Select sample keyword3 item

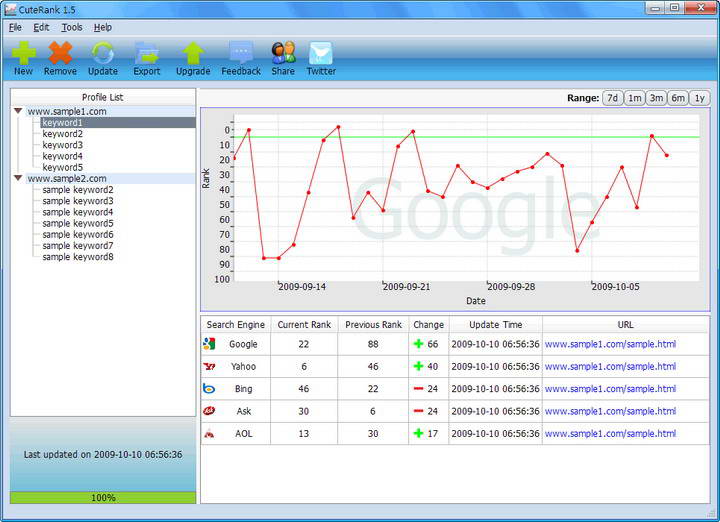(x=78, y=201)
